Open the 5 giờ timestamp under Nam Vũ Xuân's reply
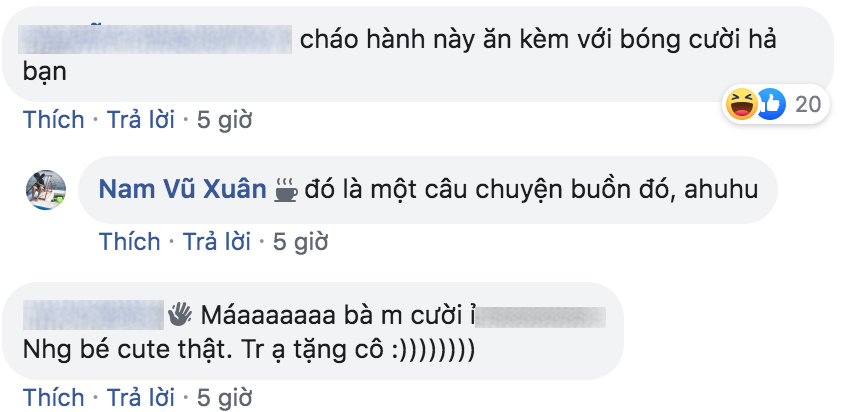This screenshot has width=848, height=412. (301, 241)
